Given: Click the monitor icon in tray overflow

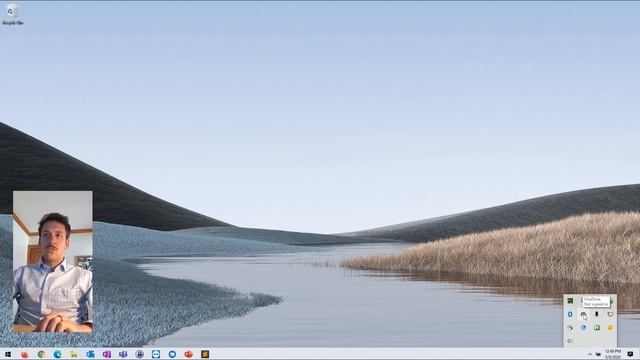Looking at the screenshot, I should click(x=610, y=314).
